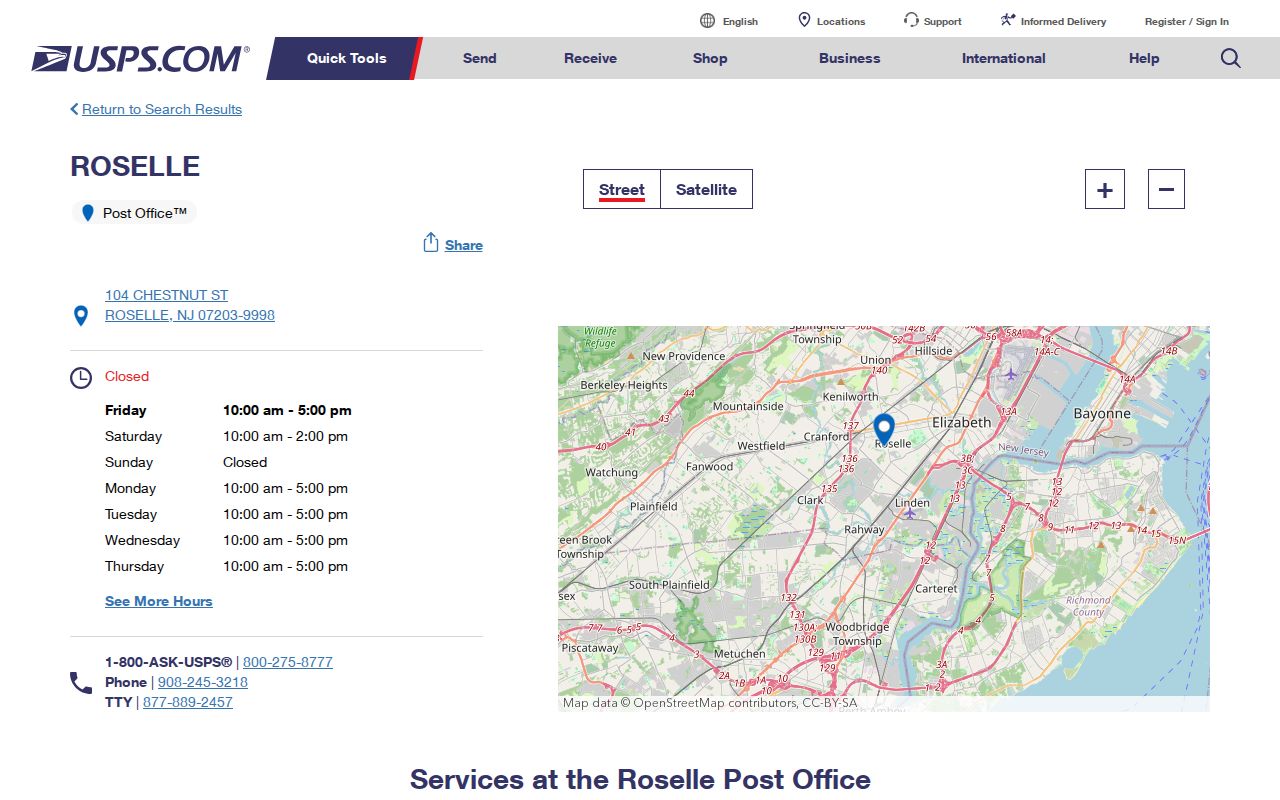Open the Shop menu
The height and width of the screenshot is (800, 1280).
(710, 58)
